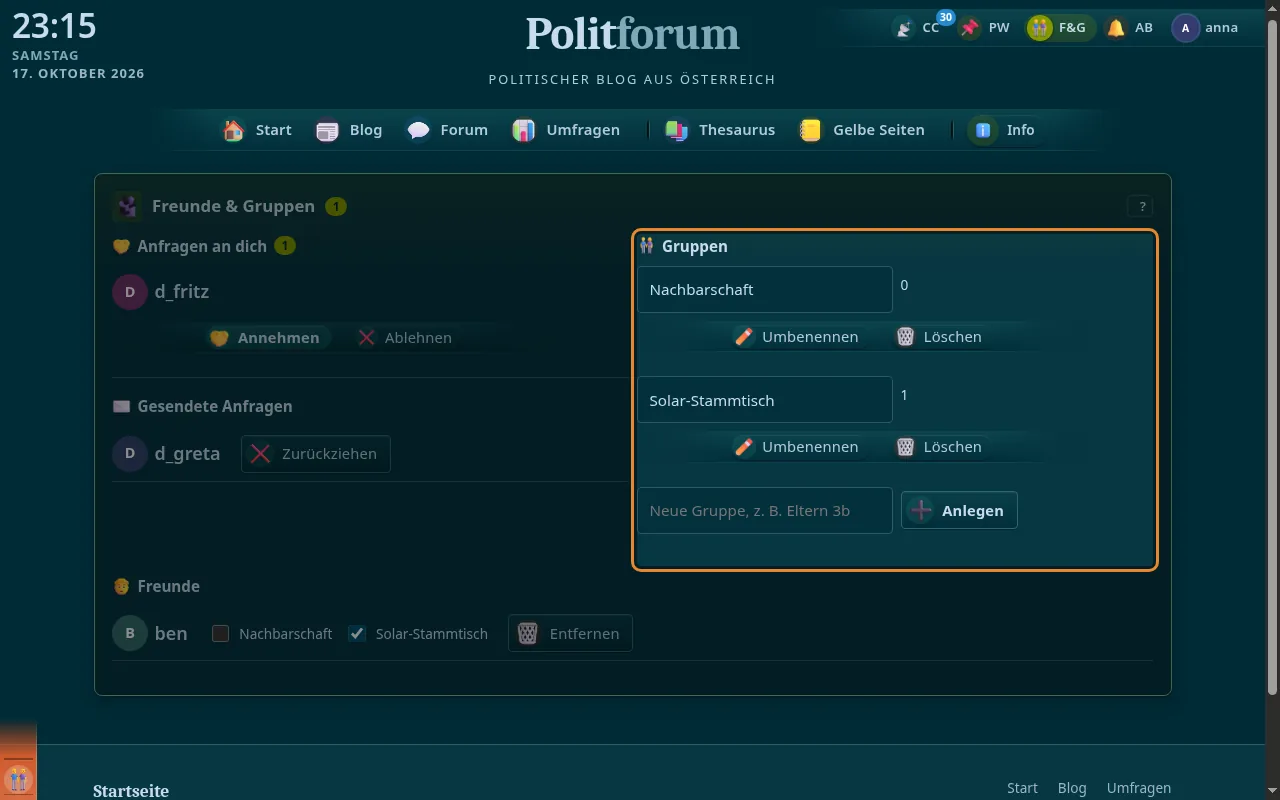The height and width of the screenshot is (800, 1280).
Task: Open the Gelbe Seiten menu item
Action: click(x=863, y=130)
